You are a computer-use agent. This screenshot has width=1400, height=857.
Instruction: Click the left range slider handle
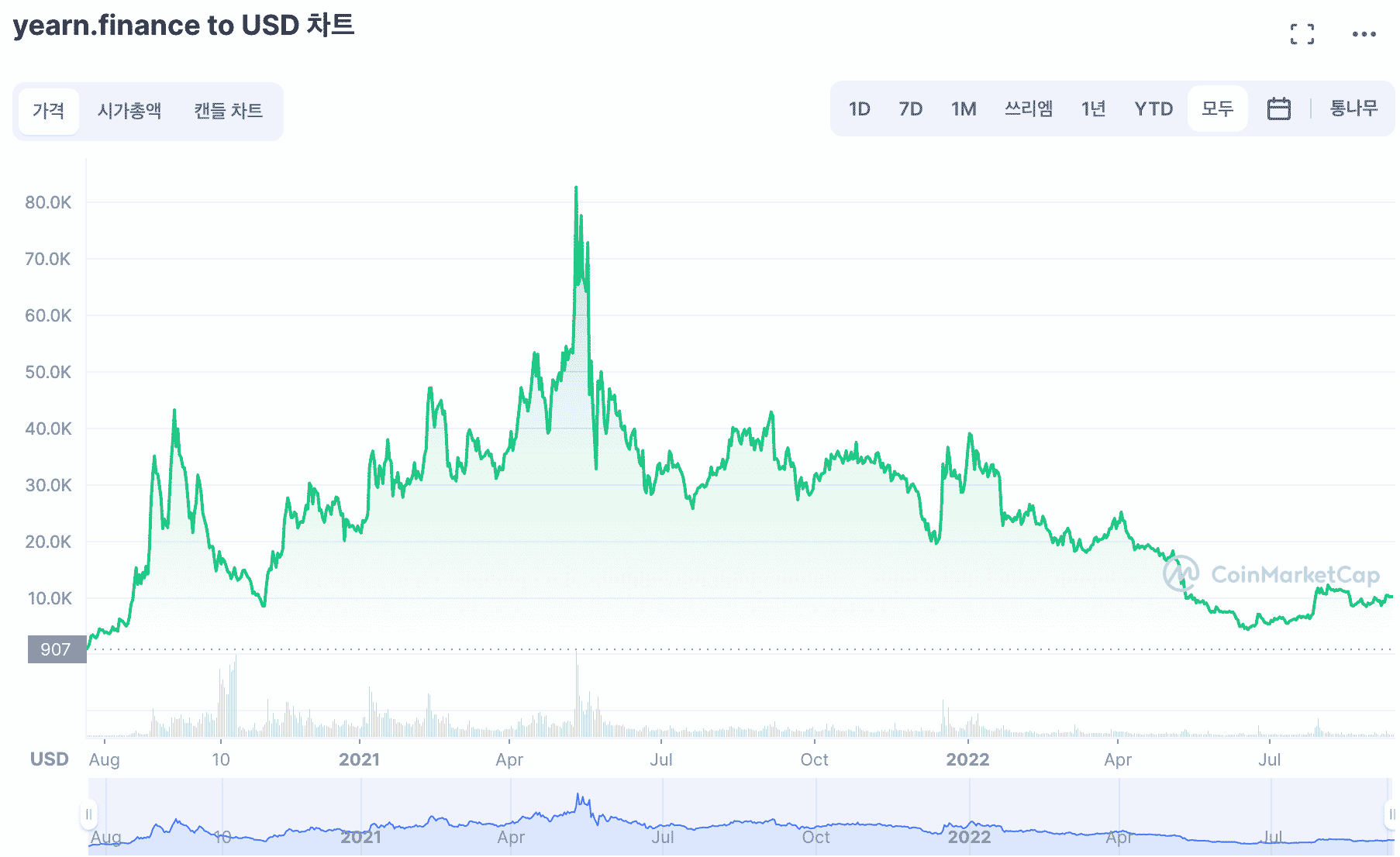88,814
